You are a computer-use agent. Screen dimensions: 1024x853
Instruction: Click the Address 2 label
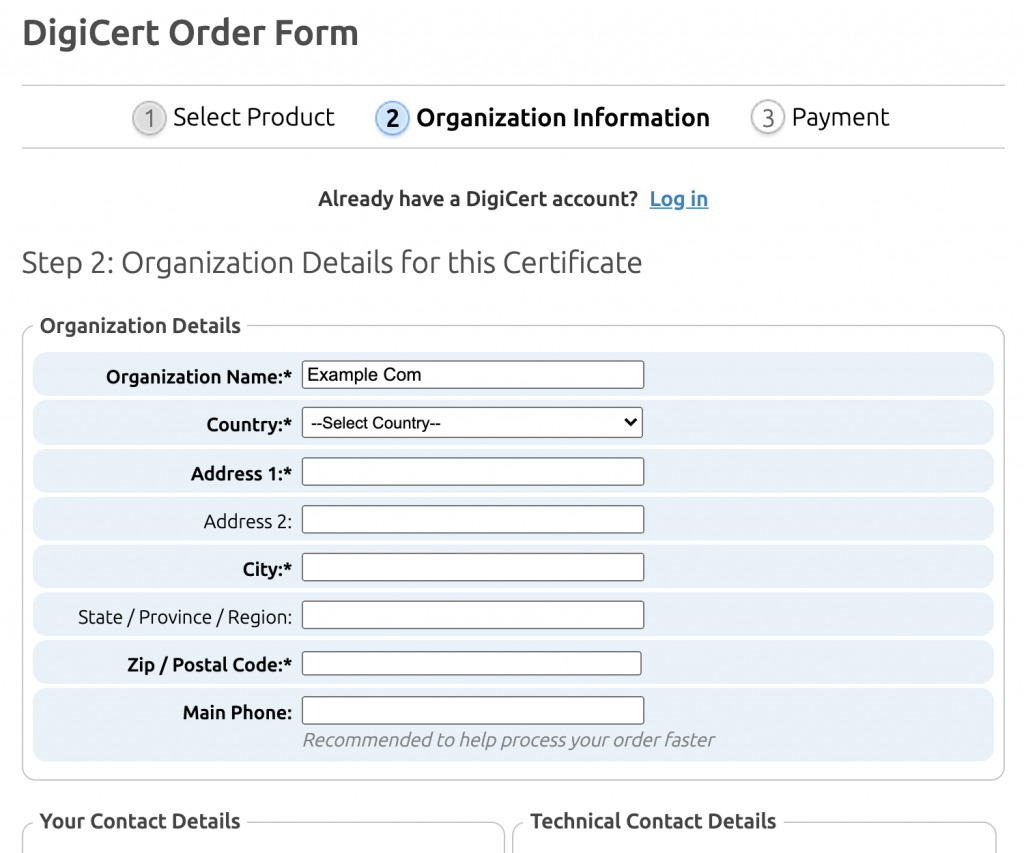pyautogui.click(x=248, y=521)
